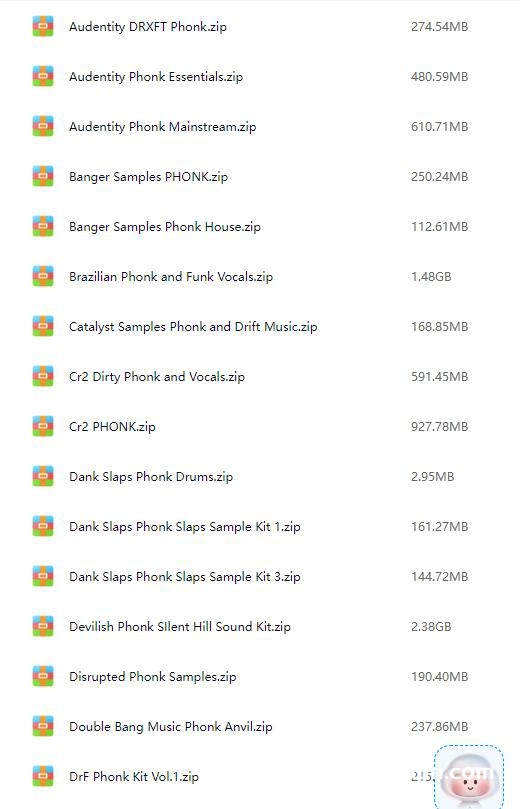Click the 1.48GB size of Brazilian Phonk file
The image size is (520, 809).
coord(431,277)
